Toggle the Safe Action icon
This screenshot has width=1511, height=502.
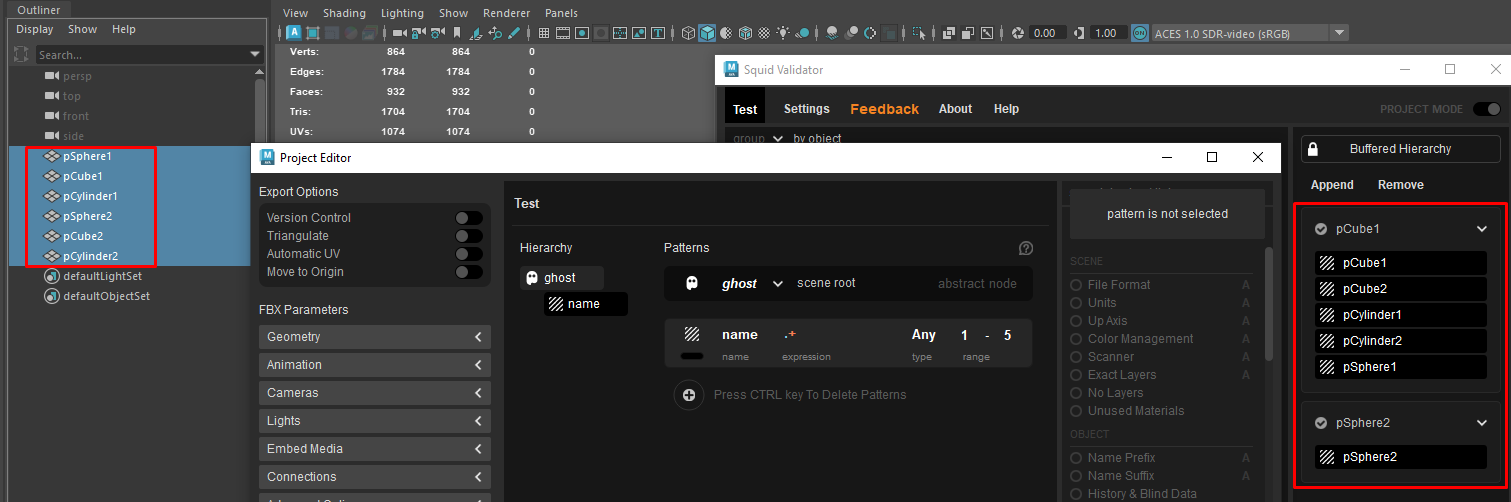tap(639, 33)
